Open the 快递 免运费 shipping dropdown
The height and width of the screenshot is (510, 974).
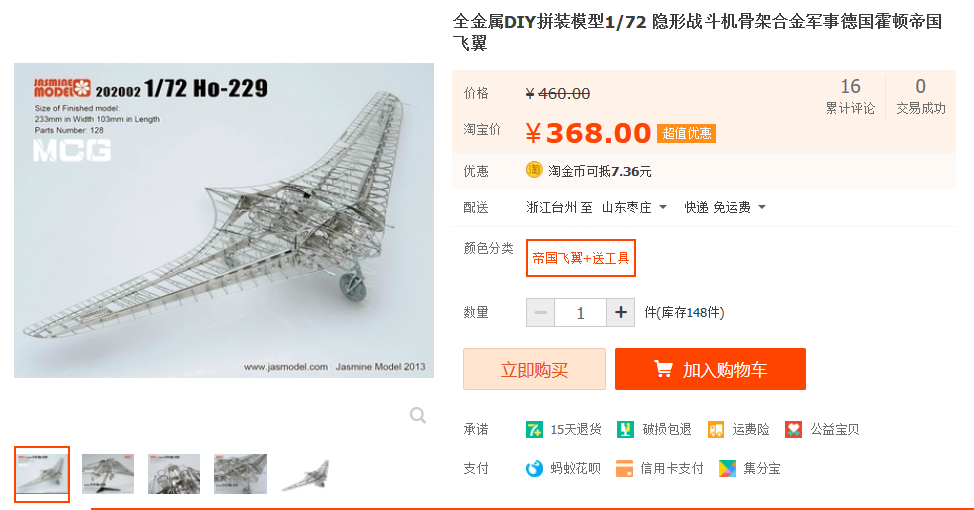pos(725,207)
